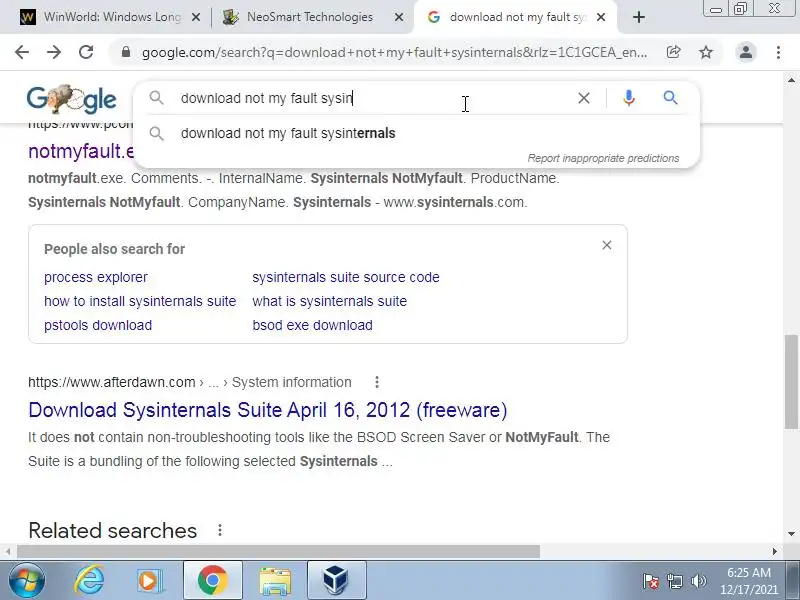
Task: Open sysinternals suite source code link
Action: [x=346, y=277]
